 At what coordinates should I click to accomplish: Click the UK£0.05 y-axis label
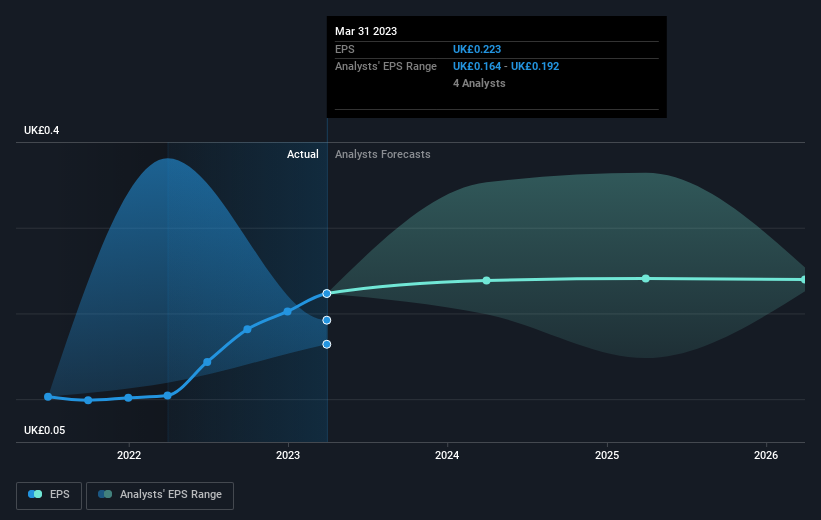[x=45, y=430]
